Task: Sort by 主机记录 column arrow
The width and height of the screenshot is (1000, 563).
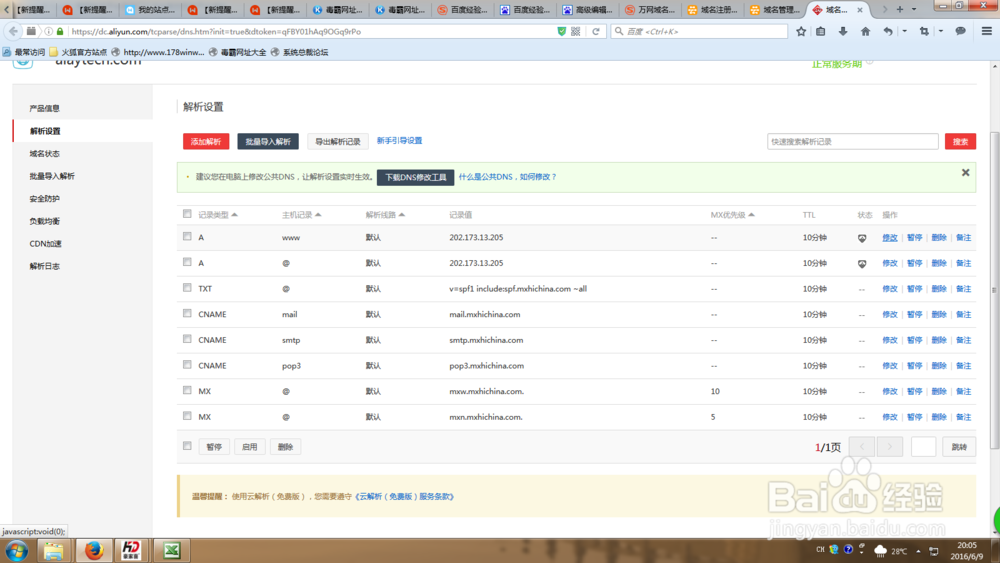Action: pos(318,215)
